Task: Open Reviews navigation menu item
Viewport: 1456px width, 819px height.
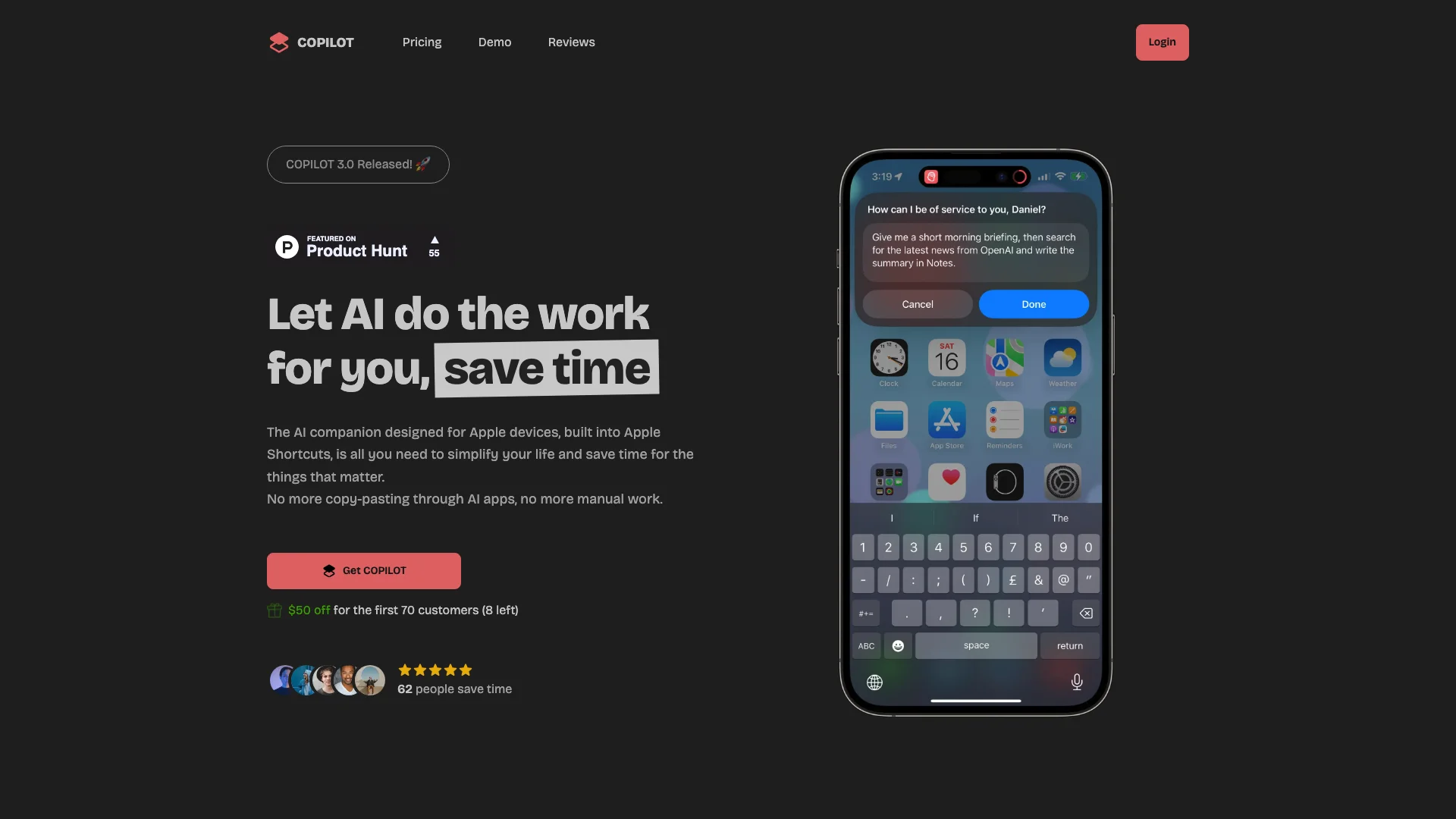Action: pos(571,42)
